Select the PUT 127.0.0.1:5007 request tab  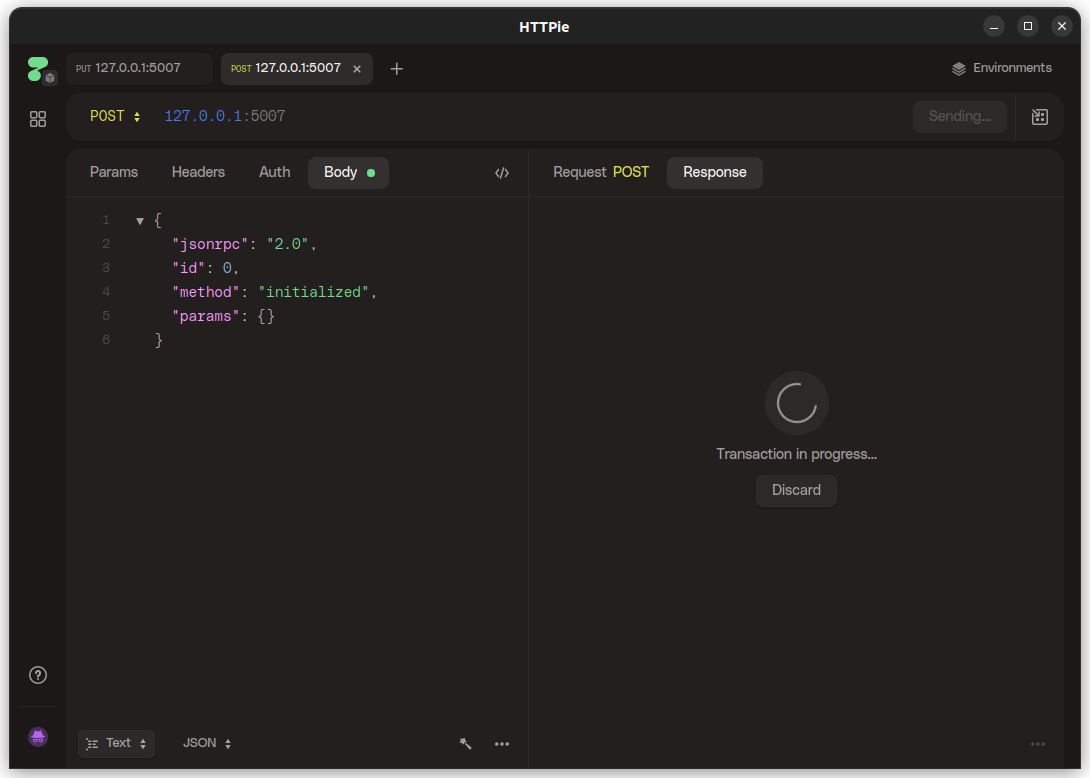tap(139, 68)
